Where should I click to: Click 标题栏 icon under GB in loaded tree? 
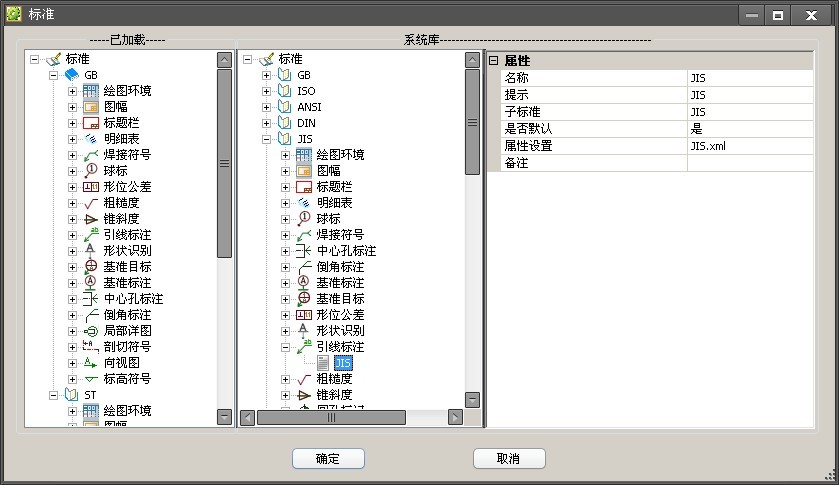90,123
